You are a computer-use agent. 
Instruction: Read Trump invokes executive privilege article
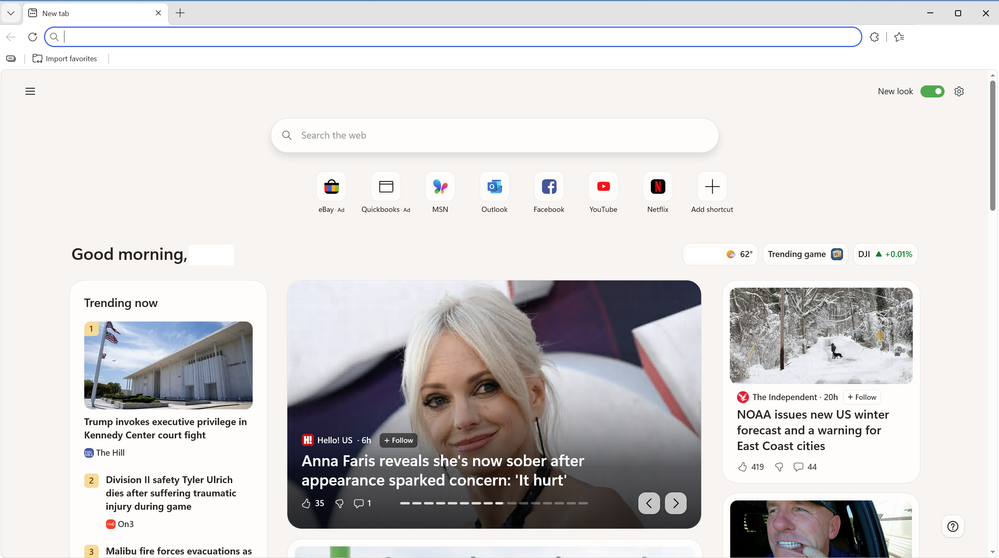point(165,428)
